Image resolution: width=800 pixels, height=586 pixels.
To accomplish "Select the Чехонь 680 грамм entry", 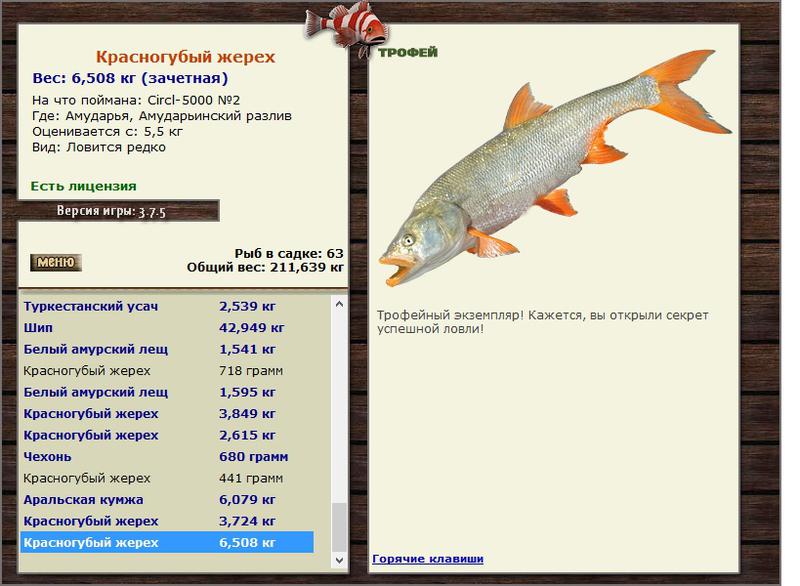I will click(x=167, y=457).
